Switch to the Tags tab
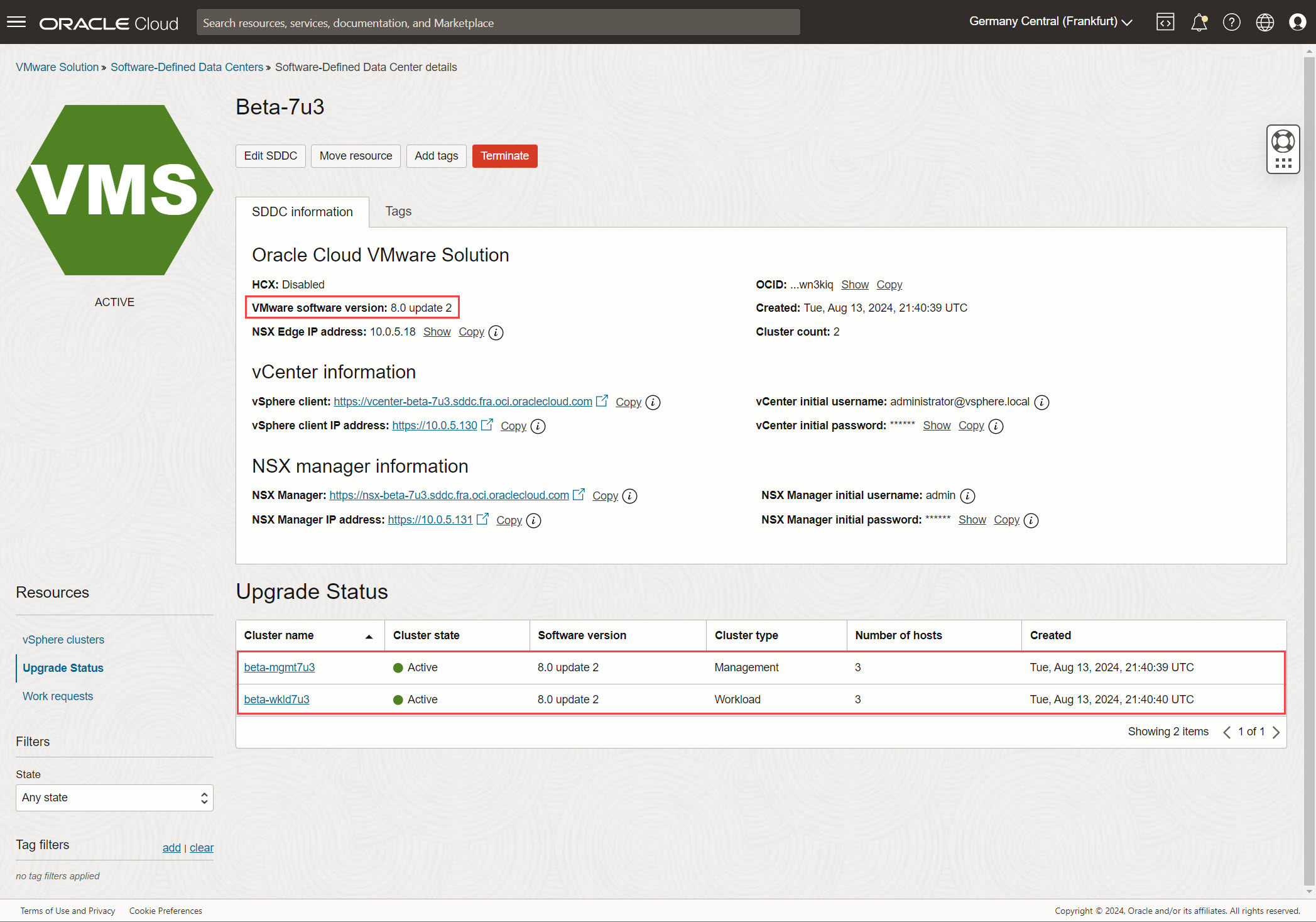Image resolution: width=1316 pixels, height=922 pixels. 398,211
